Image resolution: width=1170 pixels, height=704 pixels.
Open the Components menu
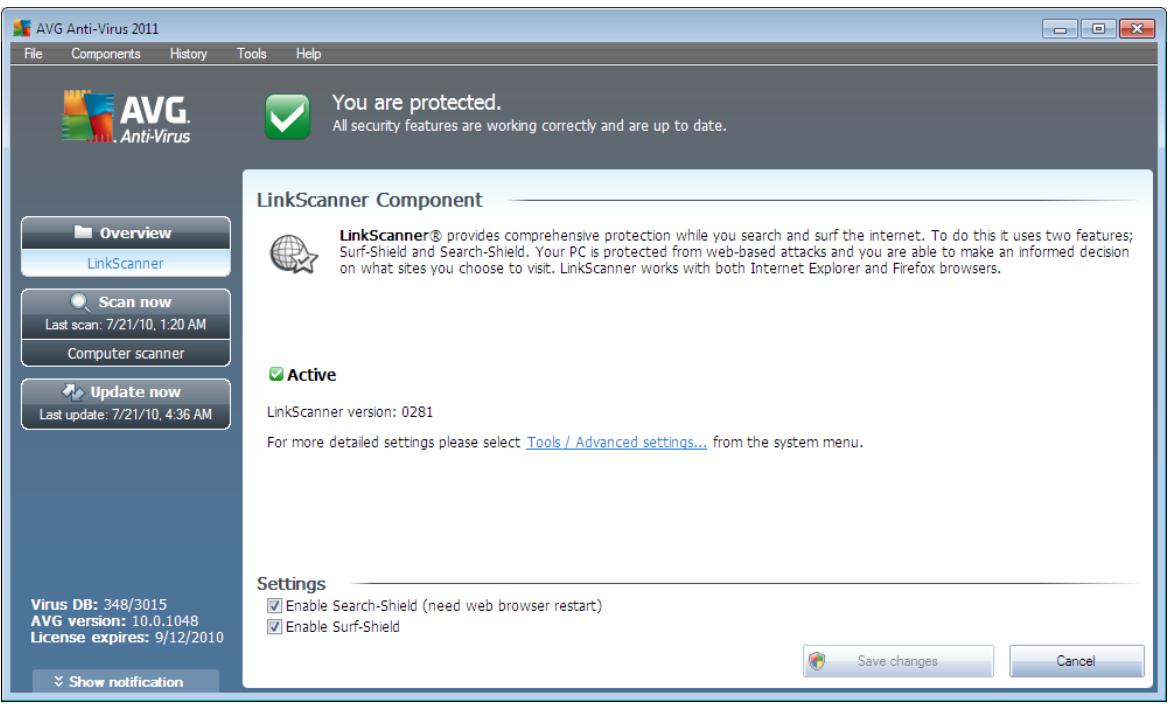pos(105,54)
